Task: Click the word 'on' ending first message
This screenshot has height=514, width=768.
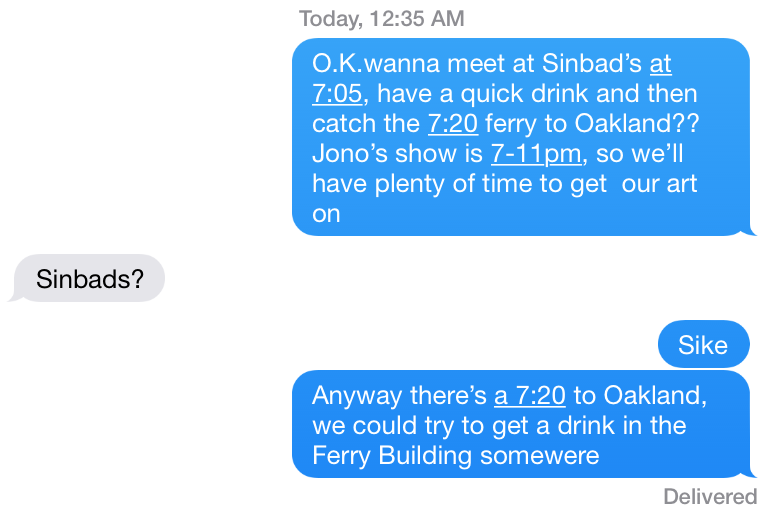Action: pos(326,214)
